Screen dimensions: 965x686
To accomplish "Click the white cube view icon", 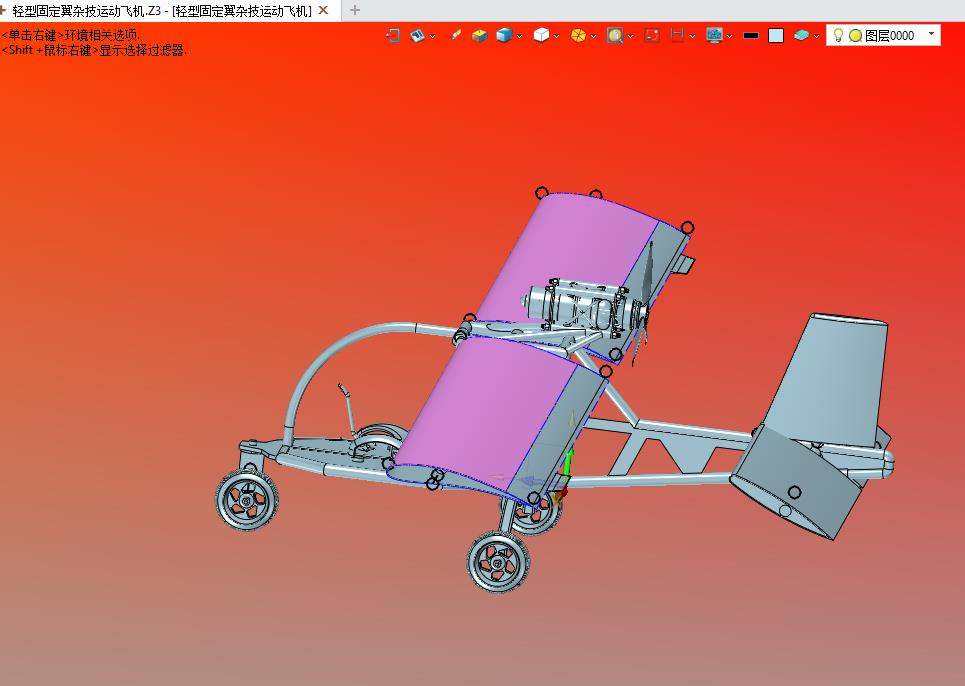I will (x=541, y=35).
